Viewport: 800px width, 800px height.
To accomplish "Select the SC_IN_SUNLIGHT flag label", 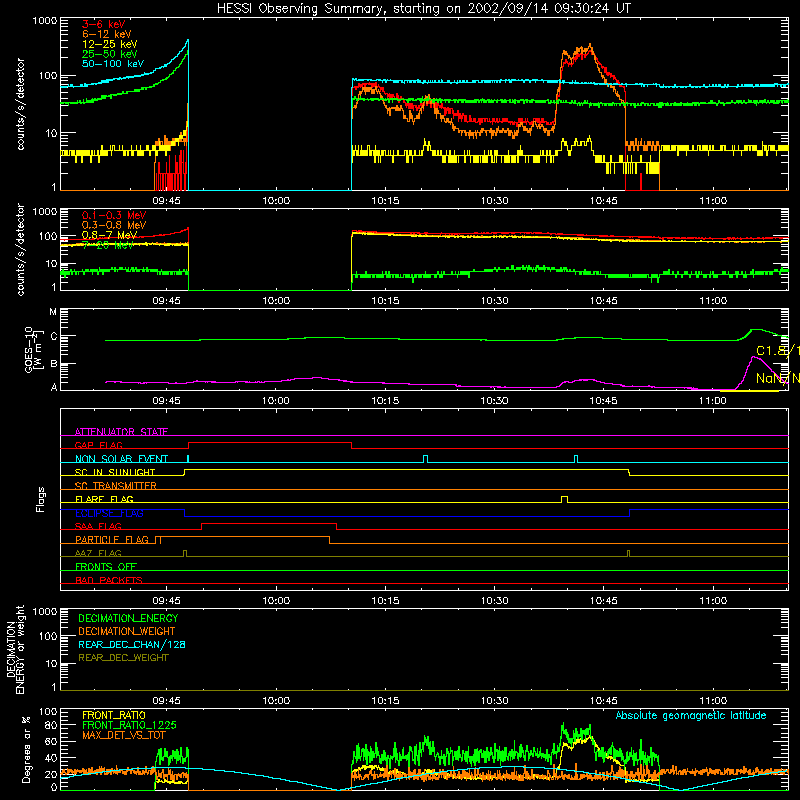I will [x=115, y=472].
